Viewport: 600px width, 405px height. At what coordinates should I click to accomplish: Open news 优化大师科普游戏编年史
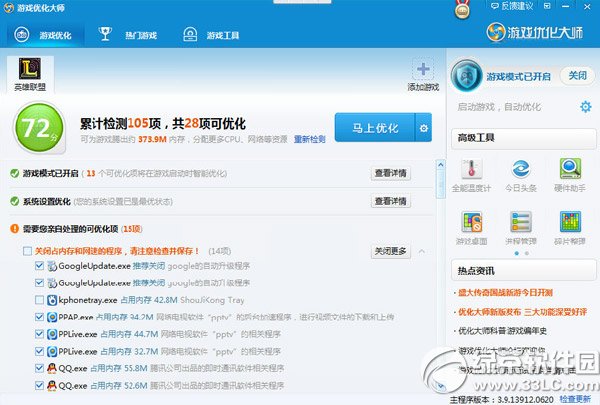pos(502,331)
